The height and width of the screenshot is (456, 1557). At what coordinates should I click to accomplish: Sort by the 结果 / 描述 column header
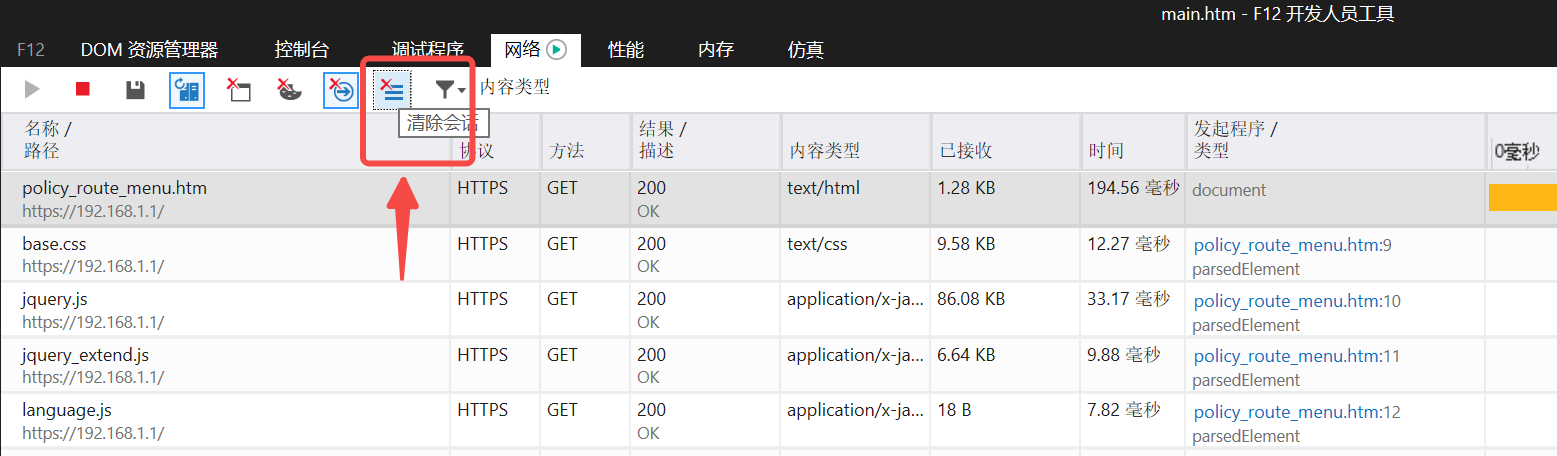tap(705, 141)
